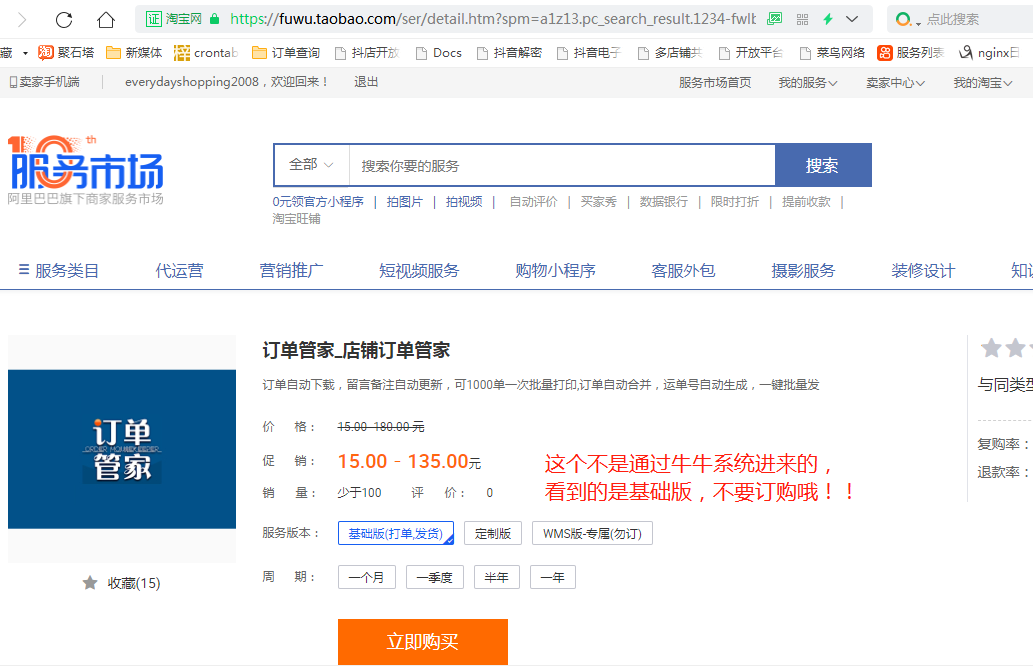Screen dimensions: 1033x668
Task: Open 服务类目 menu
Action: pyautogui.click(x=59, y=270)
